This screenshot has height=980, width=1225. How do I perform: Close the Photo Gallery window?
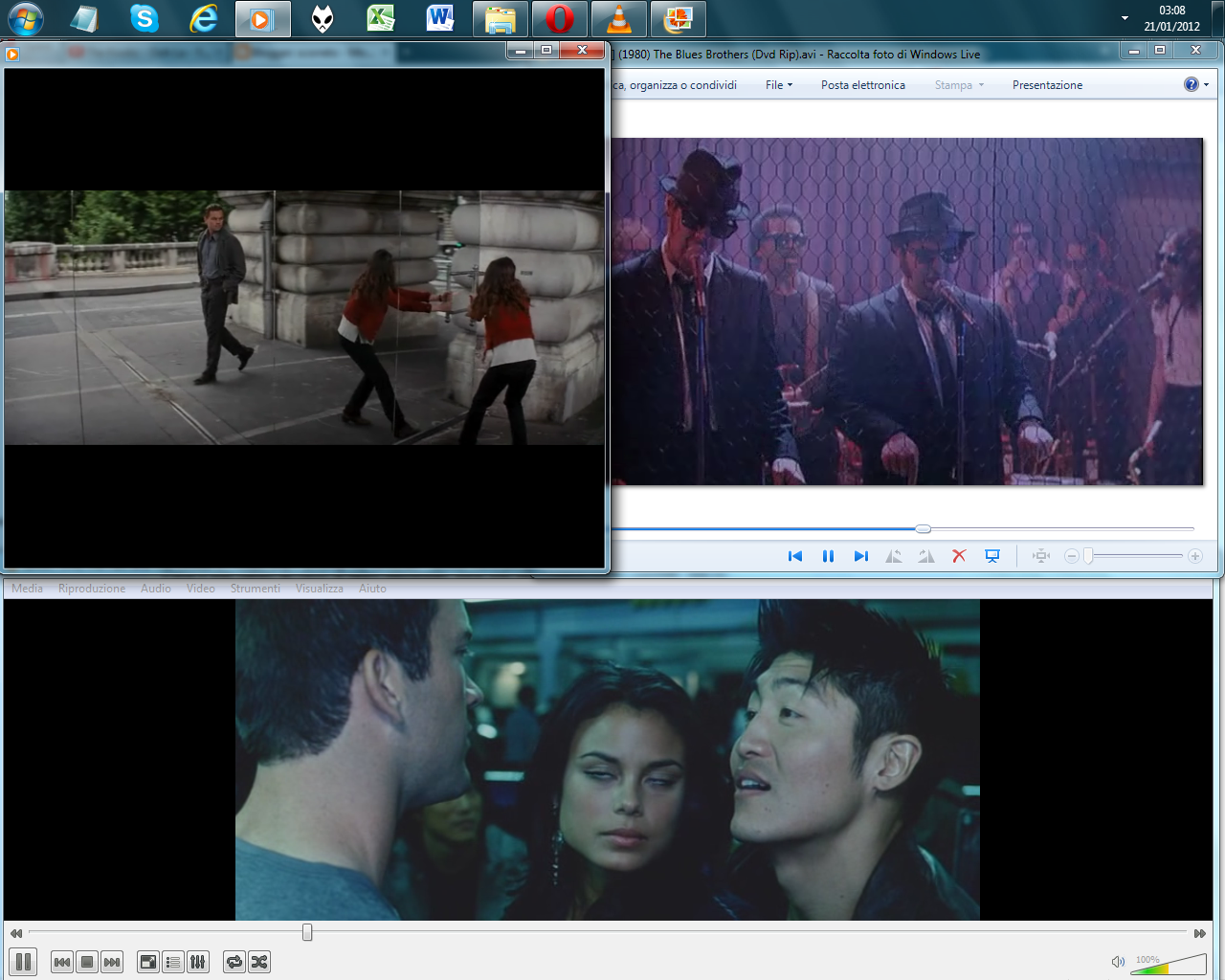(x=1195, y=51)
